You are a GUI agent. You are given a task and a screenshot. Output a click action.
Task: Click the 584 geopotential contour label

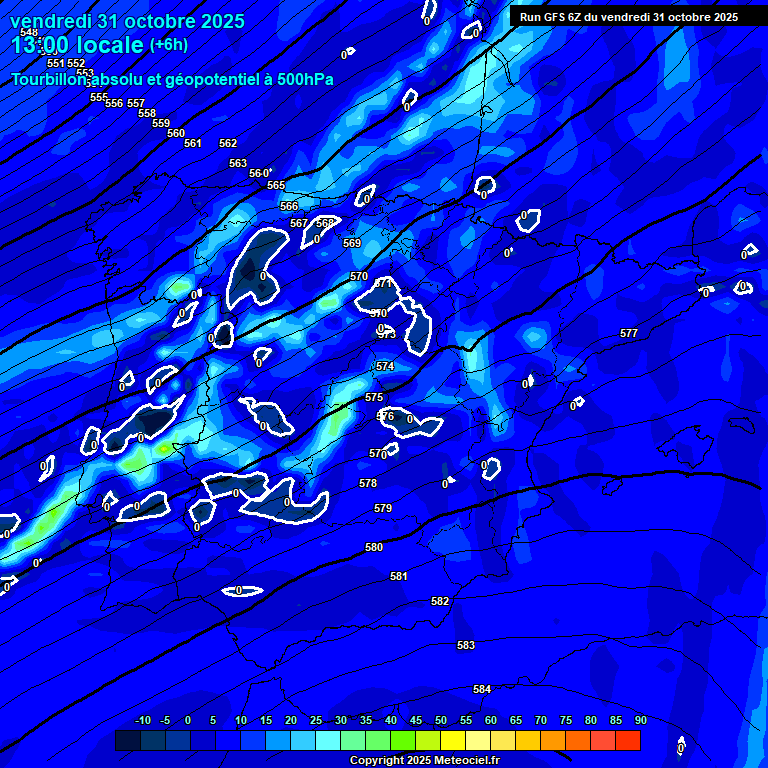pyautogui.click(x=482, y=689)
